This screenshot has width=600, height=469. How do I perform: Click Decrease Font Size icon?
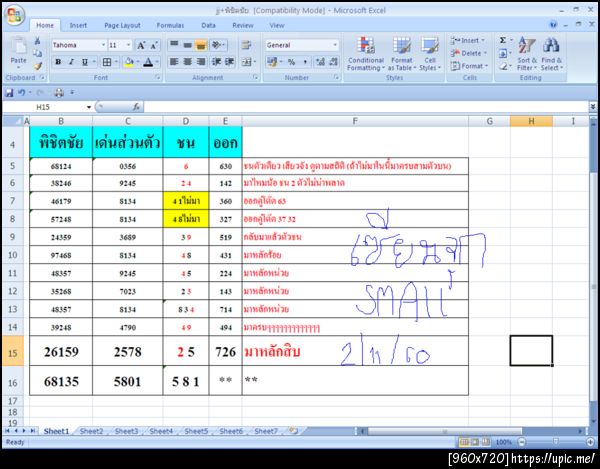pos(154,46)
